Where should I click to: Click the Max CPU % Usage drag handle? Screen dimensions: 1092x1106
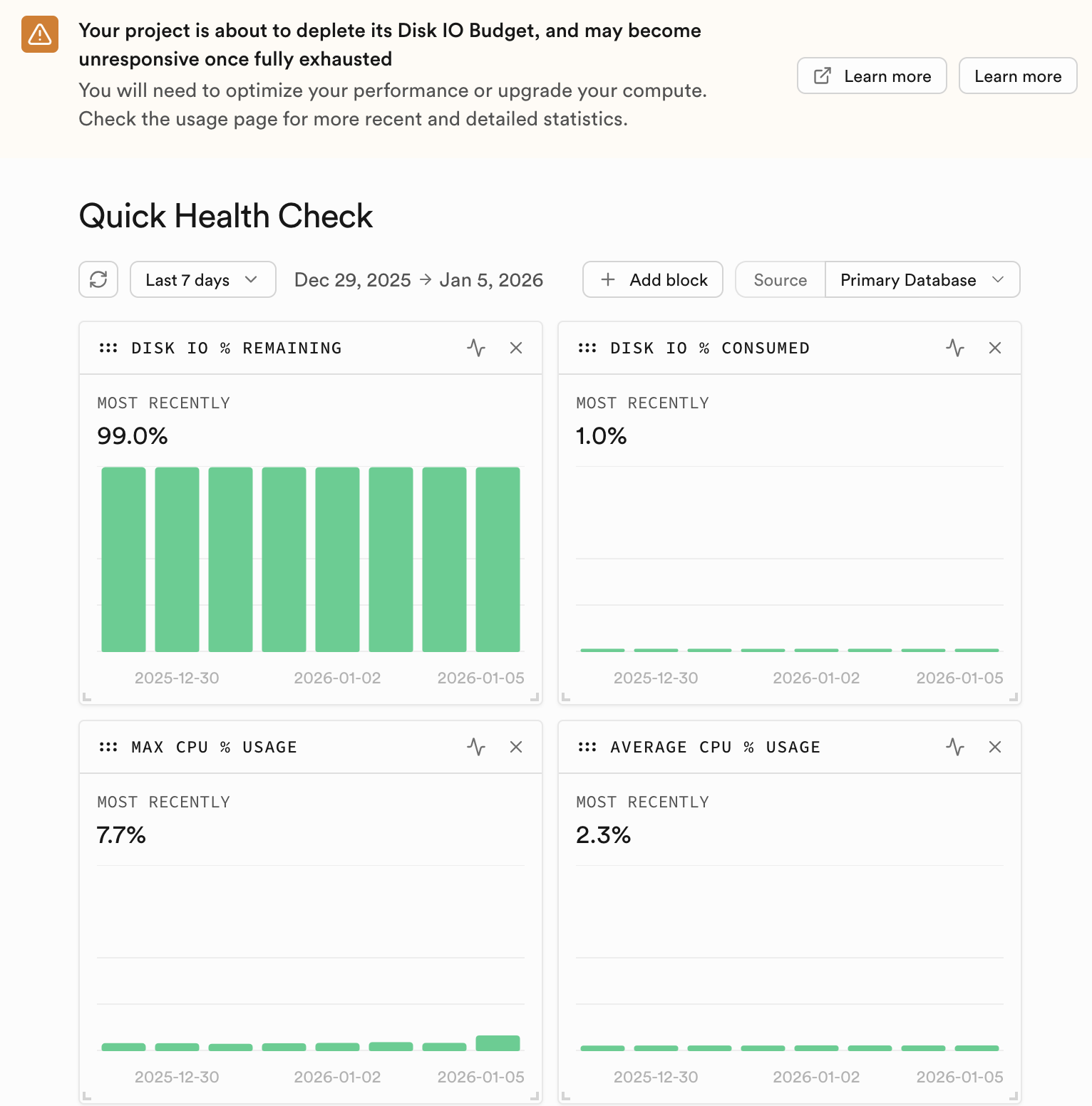pyautogui.click(x=108, y=747)
